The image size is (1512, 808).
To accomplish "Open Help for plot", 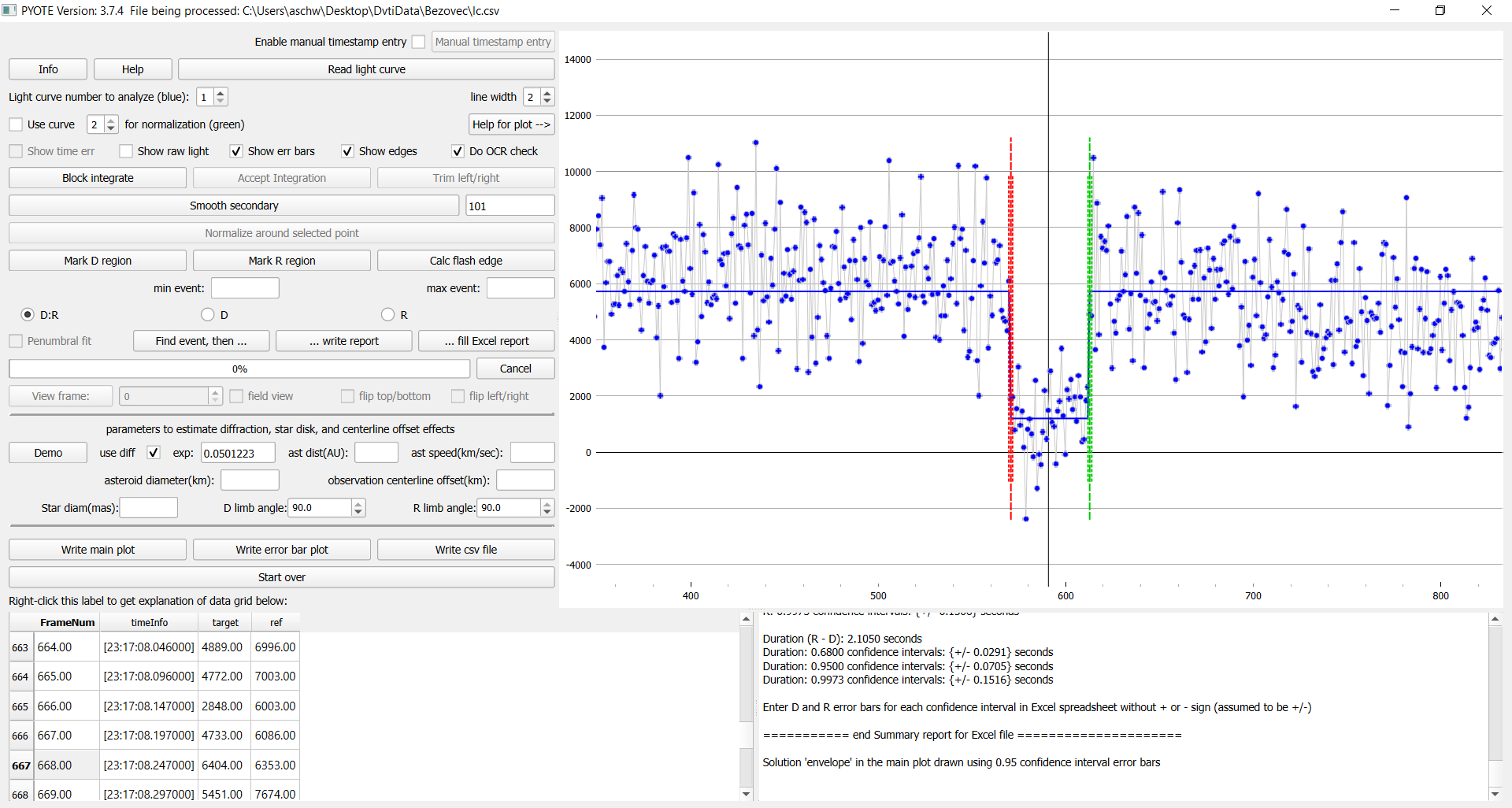I will point(511,124).
